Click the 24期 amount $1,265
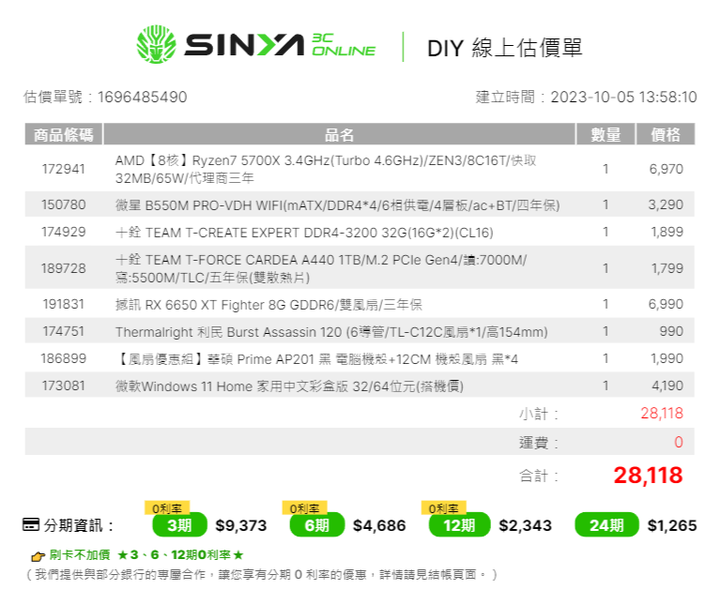Image resolution: width=720 pixels, height=605 pixels. pos(672,525)
